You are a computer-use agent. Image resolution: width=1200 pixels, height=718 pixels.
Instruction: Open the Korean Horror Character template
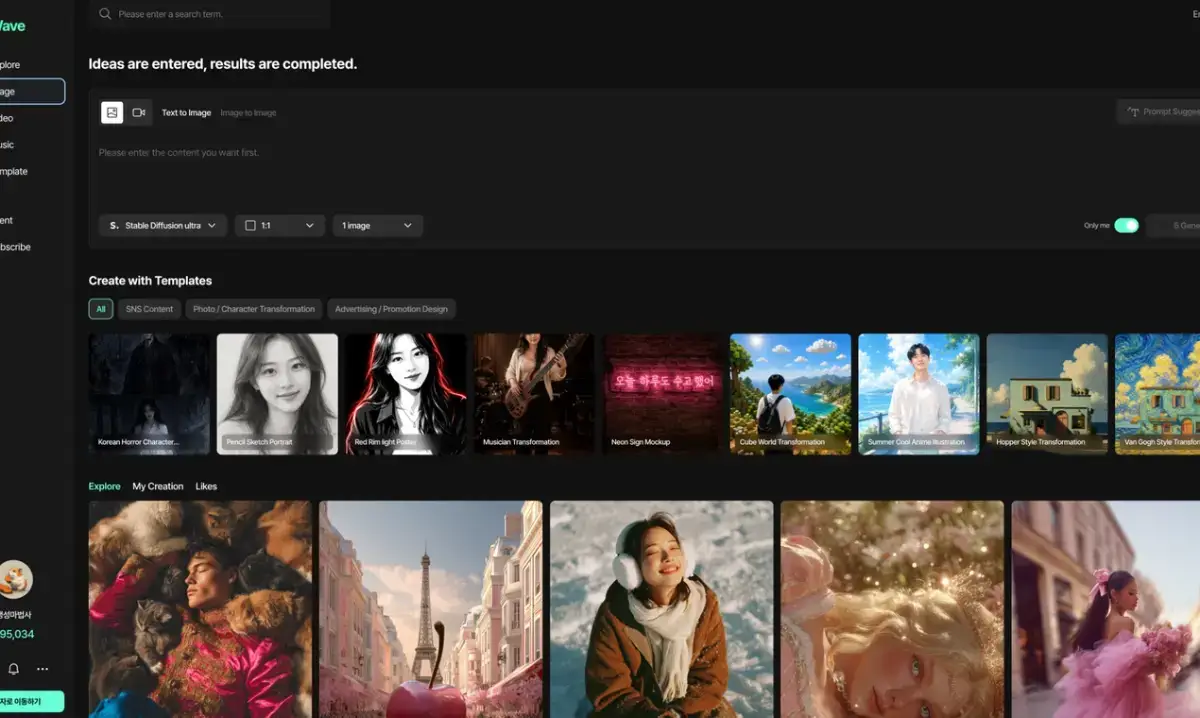[149, 394]
